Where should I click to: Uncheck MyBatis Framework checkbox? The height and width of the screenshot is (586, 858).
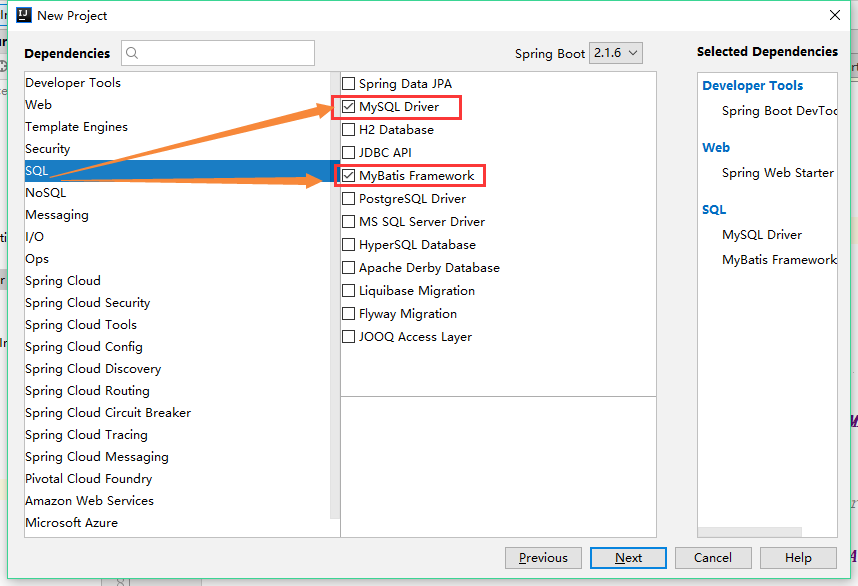click(348, 176)
